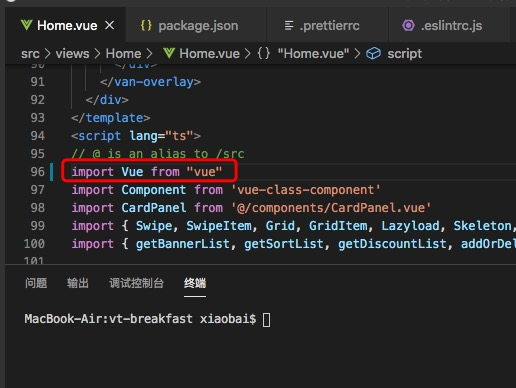This screenshot has height=388, width=516.
Task: Click the terminal prompt cursor
Action: (x=266, y=320)
